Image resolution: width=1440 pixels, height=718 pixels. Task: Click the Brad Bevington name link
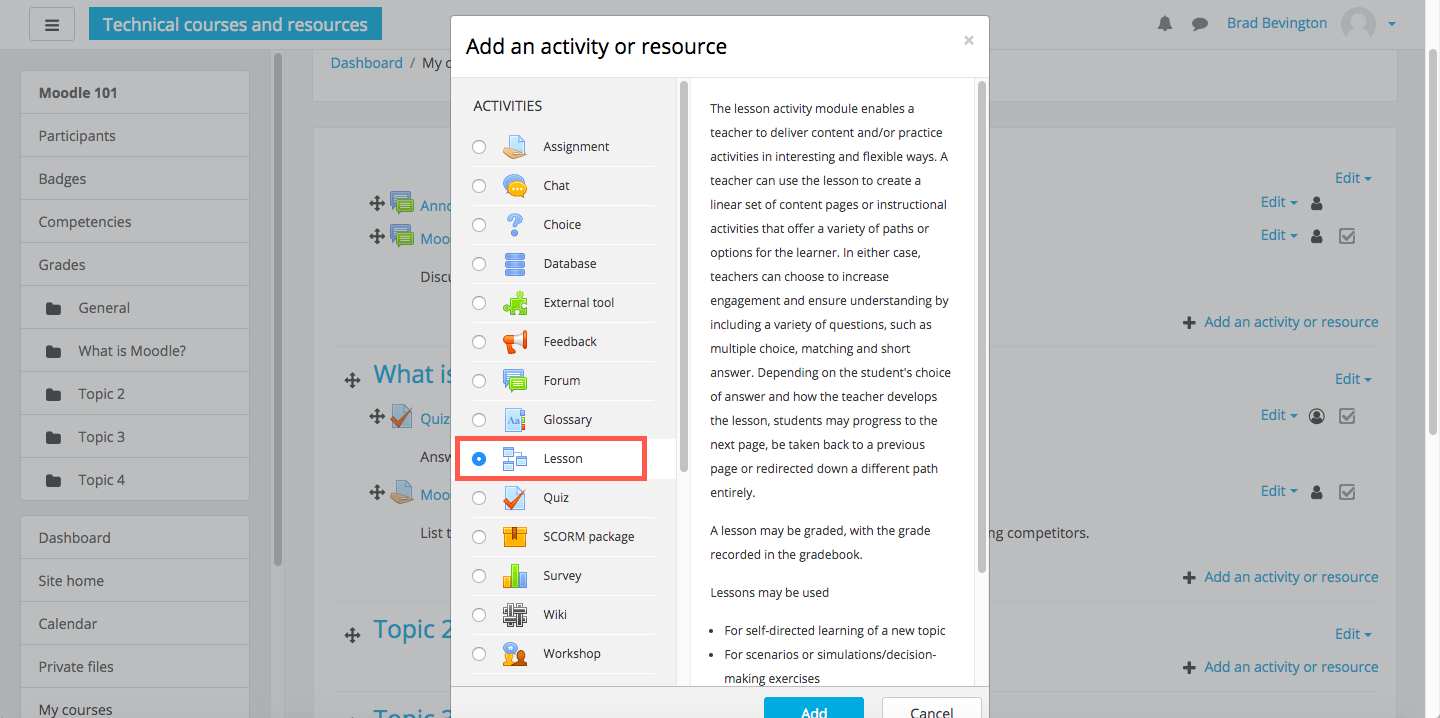1277,23
